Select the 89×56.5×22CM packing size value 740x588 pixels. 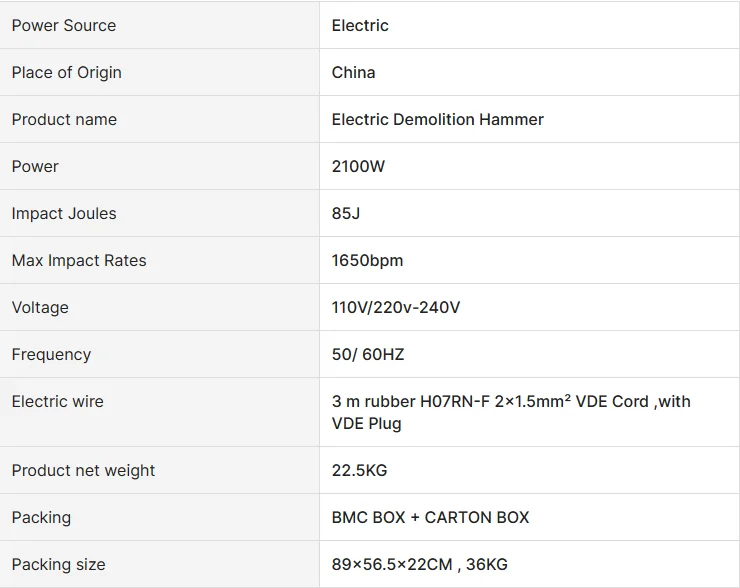(x=392, y=564)
